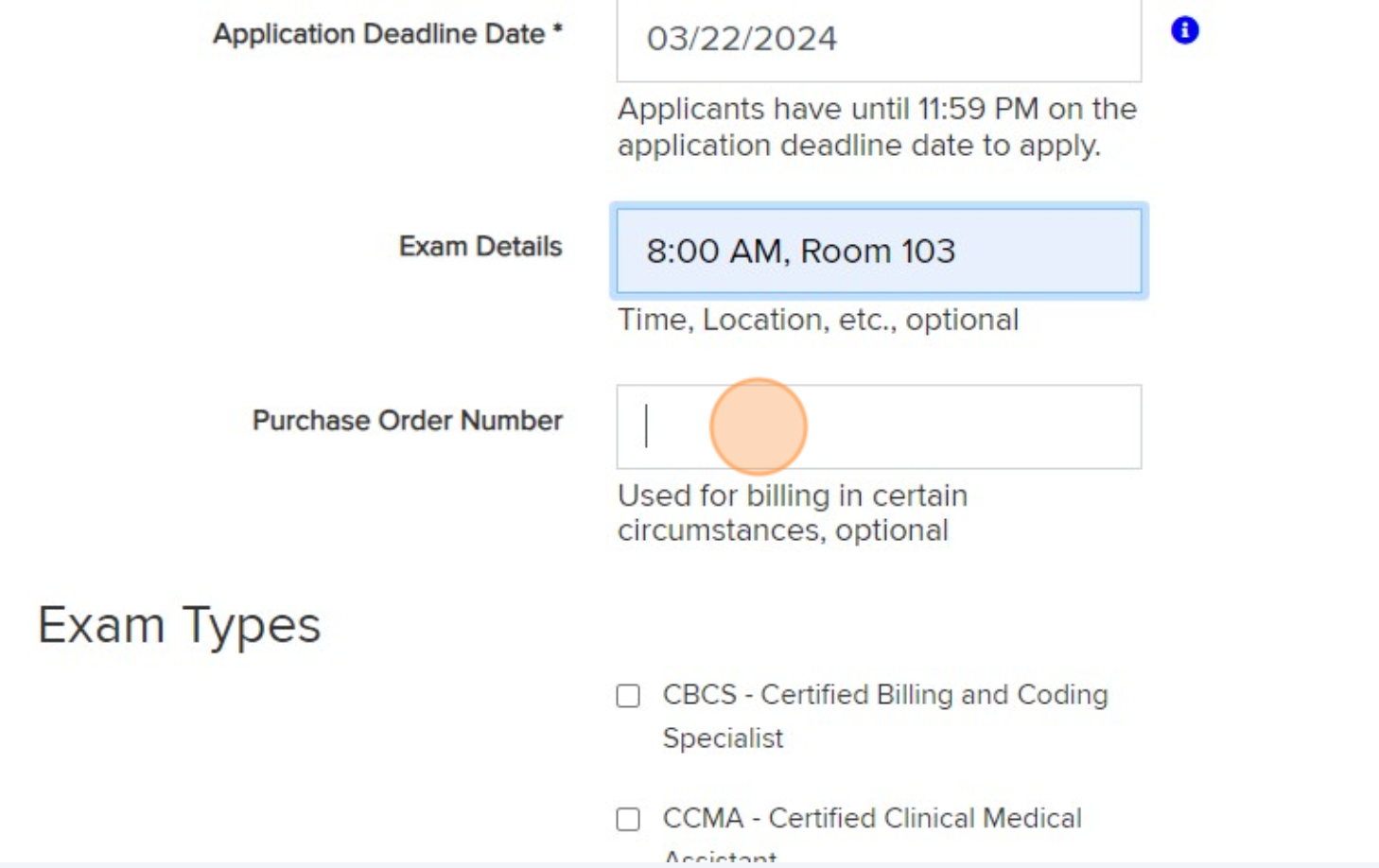Click the Purchase Order Number label
This screenshot has width=1379, height=868.
tap(407, 420)
